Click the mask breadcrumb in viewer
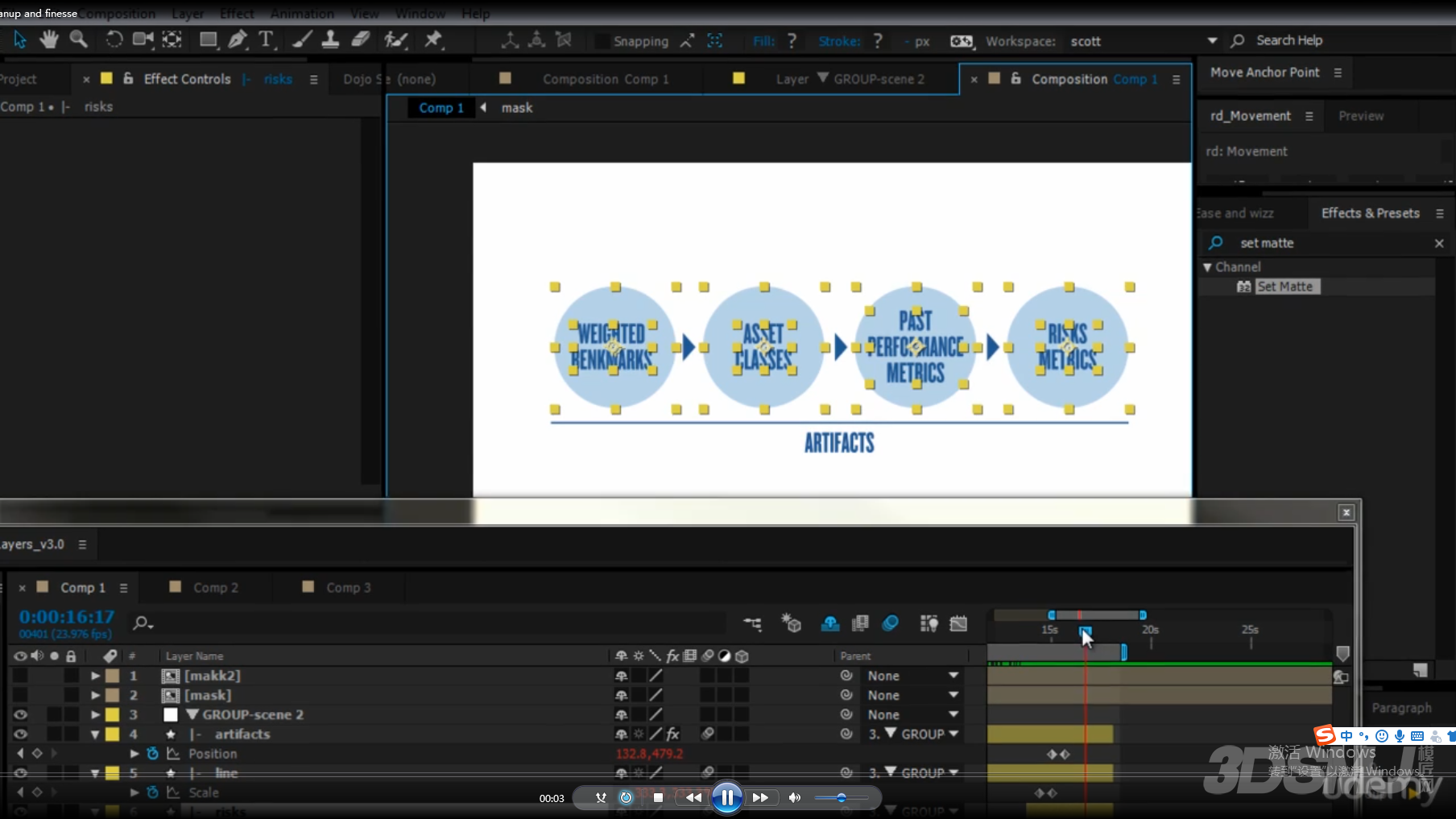The height and width of the screenshot is (819, 1456). (517, 108)
